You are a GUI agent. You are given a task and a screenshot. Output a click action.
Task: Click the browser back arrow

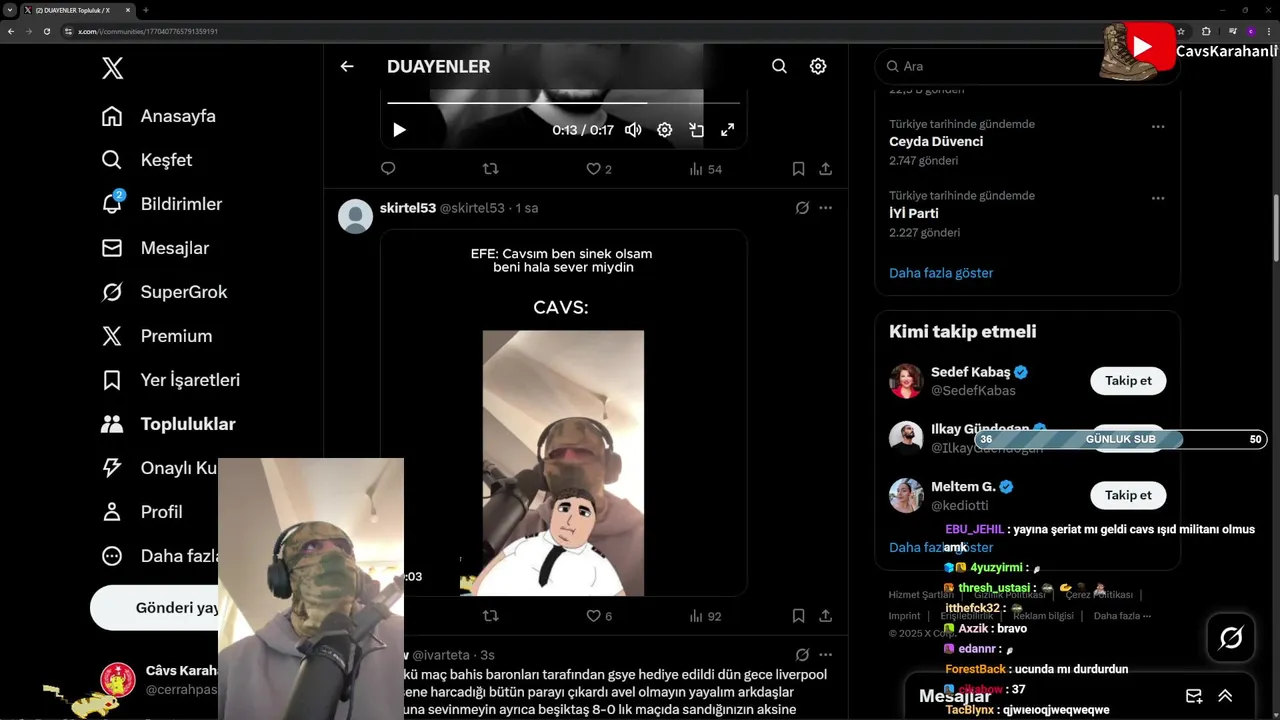11,31
